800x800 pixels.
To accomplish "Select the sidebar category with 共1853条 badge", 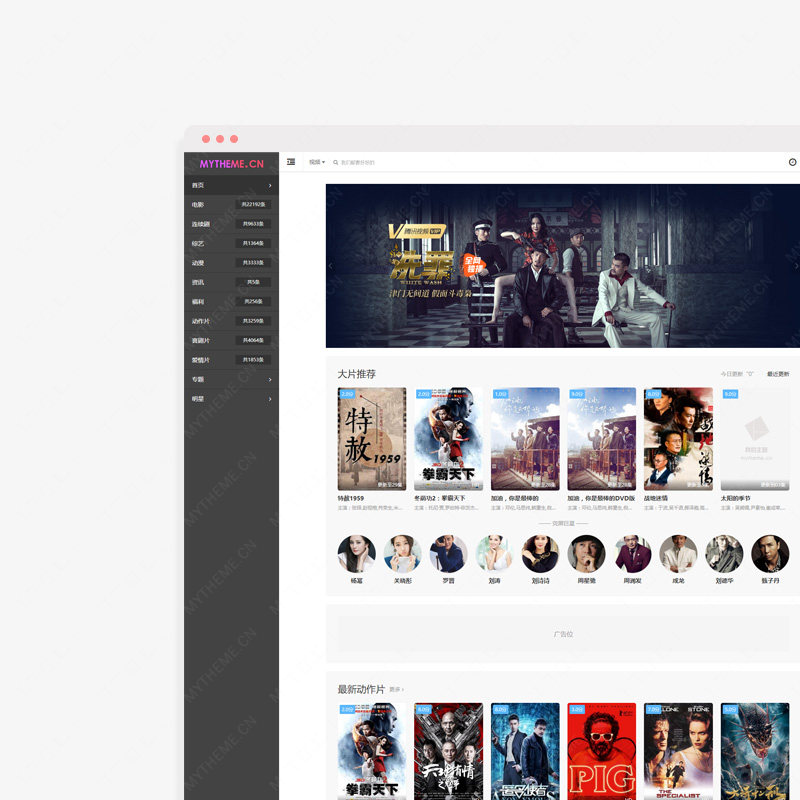I will pos(232,360).
